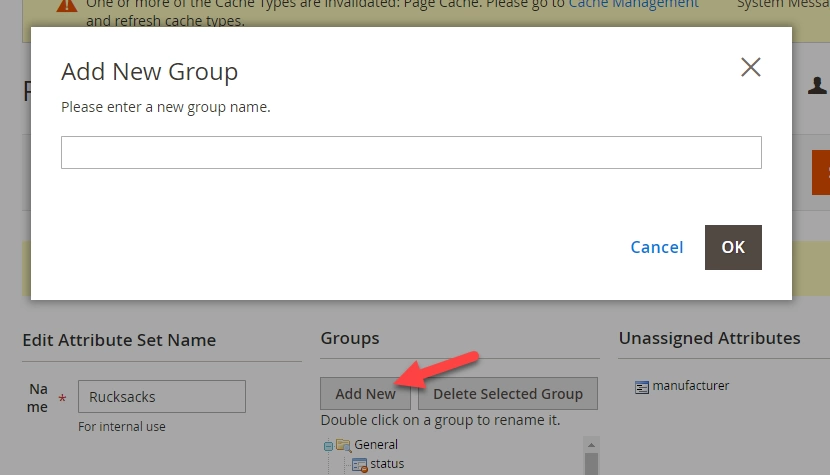Screen dimensions: 830x475
Task: Click the 'Edit Attribute Set Name' heading
Action: [119, 339]
